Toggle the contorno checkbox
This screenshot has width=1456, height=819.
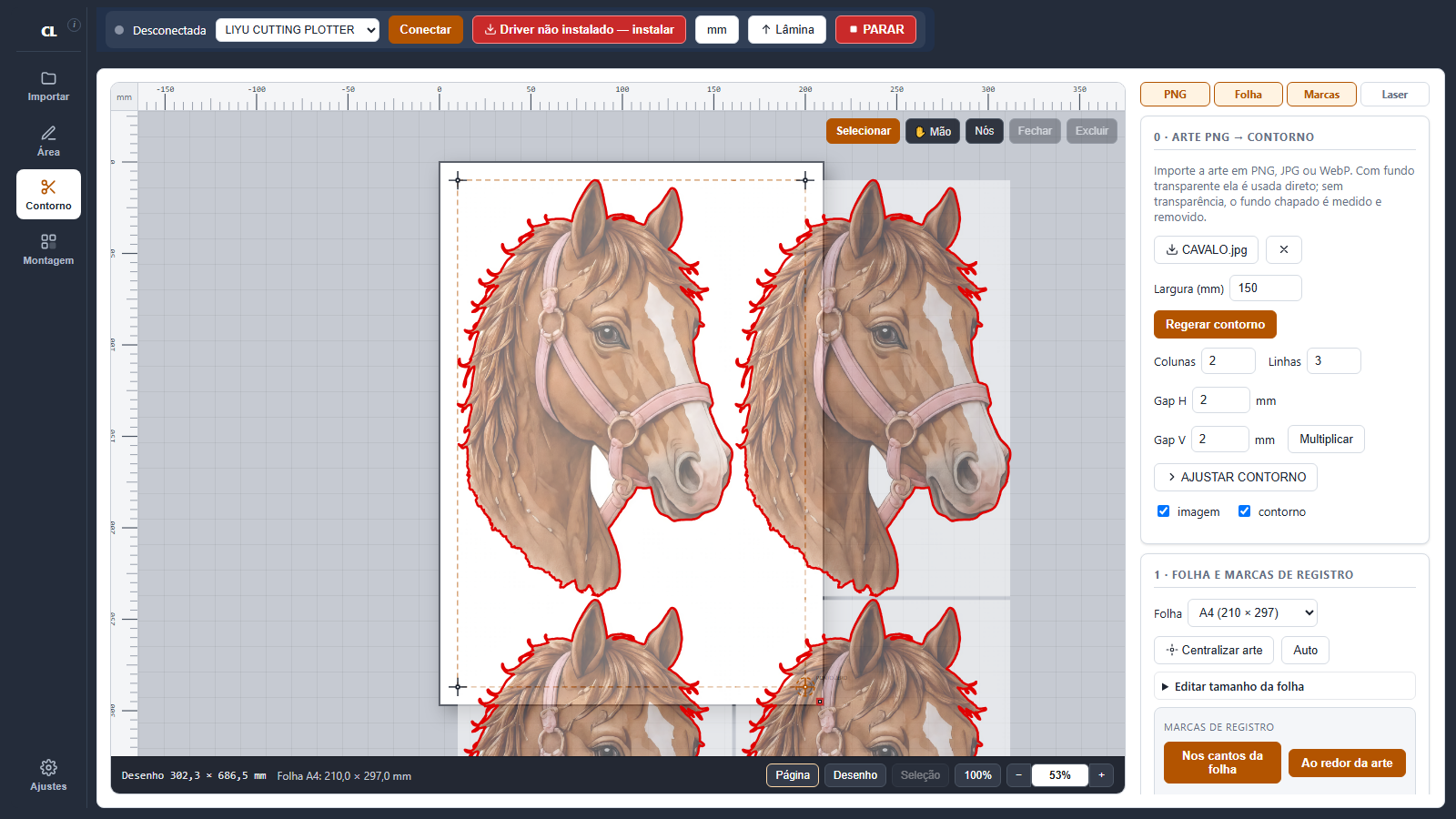tap(1244, 511)
